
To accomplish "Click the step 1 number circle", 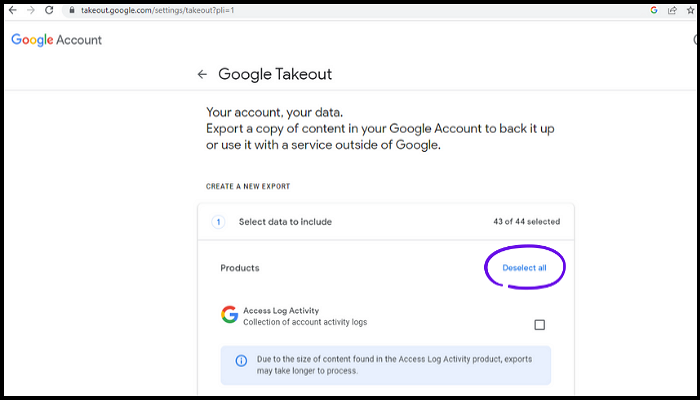I will [x=218, y=222].
